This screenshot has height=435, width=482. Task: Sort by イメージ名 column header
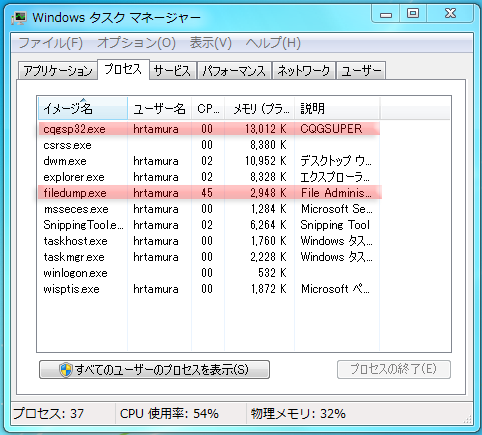coord(83,108)
